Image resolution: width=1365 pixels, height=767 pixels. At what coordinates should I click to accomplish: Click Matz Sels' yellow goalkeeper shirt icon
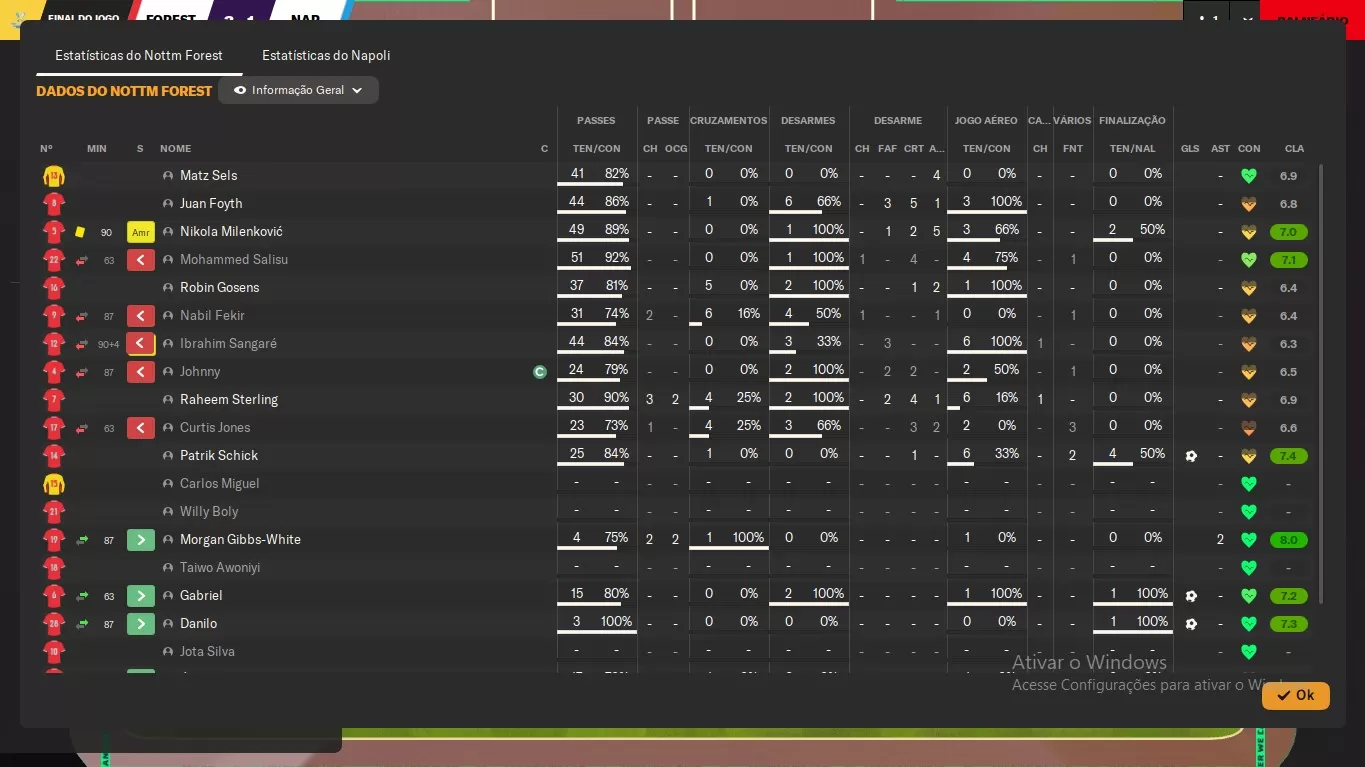pyautogui.click(x=54, y=176)
